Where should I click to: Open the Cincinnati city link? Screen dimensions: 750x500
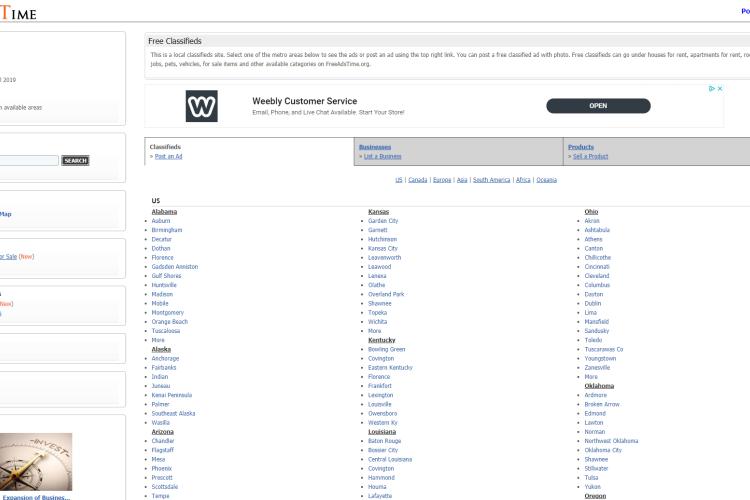[597, 267]
